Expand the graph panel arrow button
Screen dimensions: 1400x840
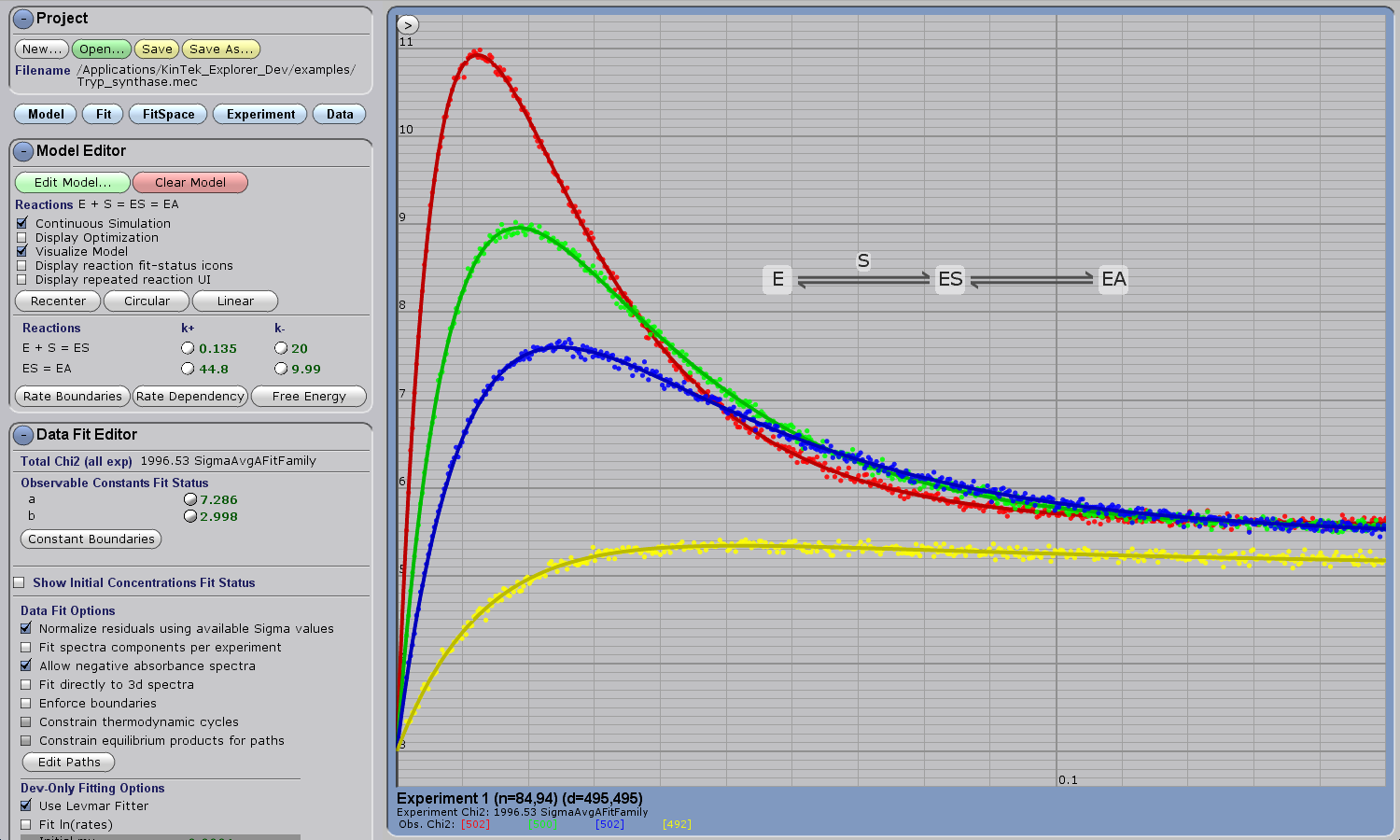click(408, 25)
